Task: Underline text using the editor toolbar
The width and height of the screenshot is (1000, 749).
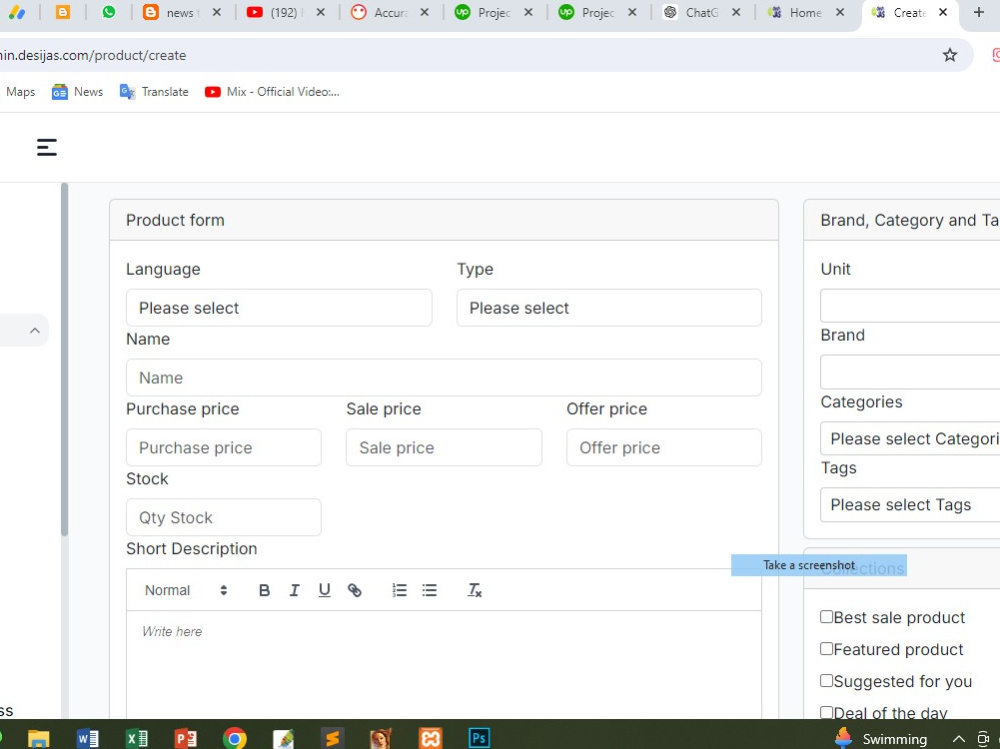Action: point(324,589)
